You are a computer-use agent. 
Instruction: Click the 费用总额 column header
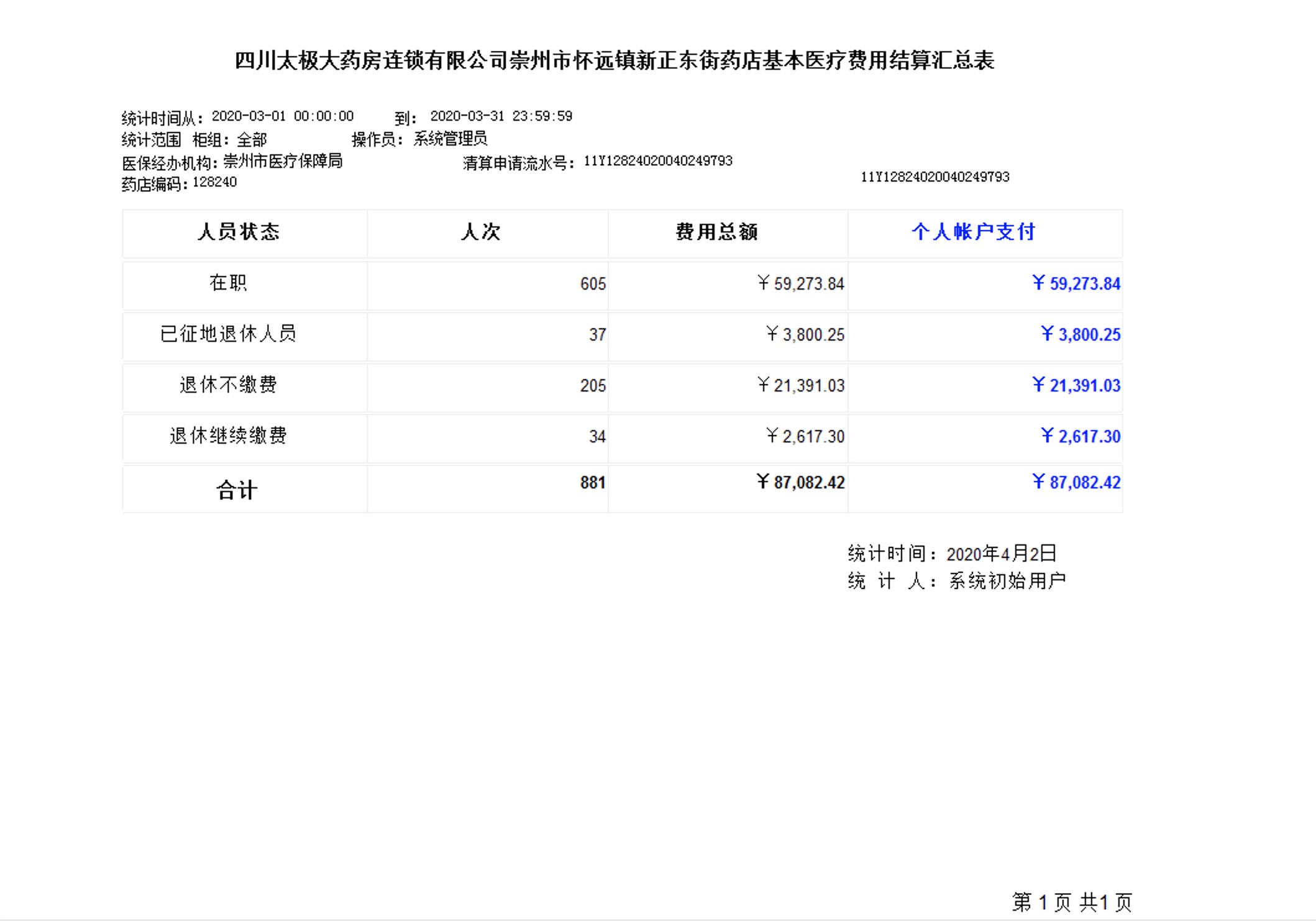(x=717, y=232)
